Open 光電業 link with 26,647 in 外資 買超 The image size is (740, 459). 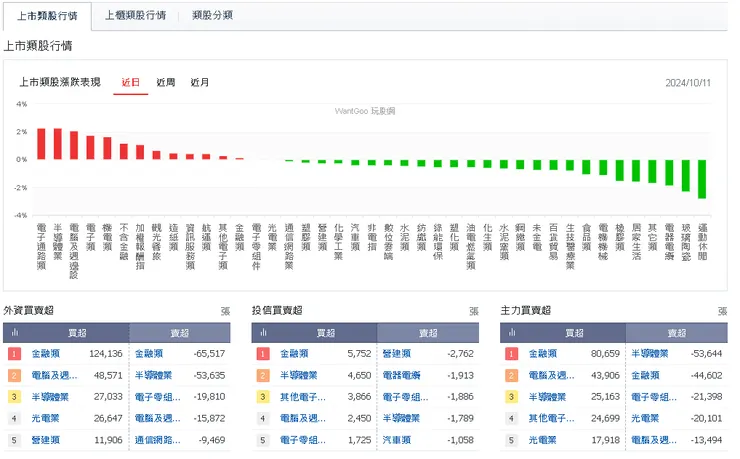(45, 418)
